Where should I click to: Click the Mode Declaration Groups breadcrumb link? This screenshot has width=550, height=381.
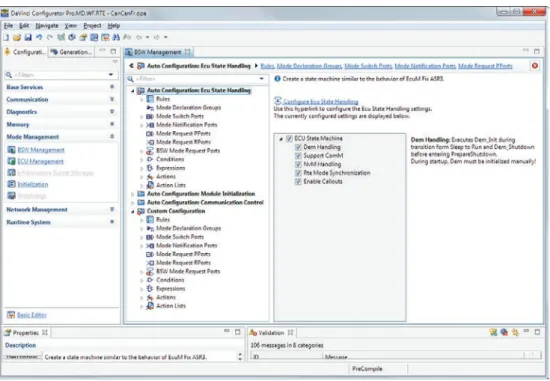coord(309,66)
